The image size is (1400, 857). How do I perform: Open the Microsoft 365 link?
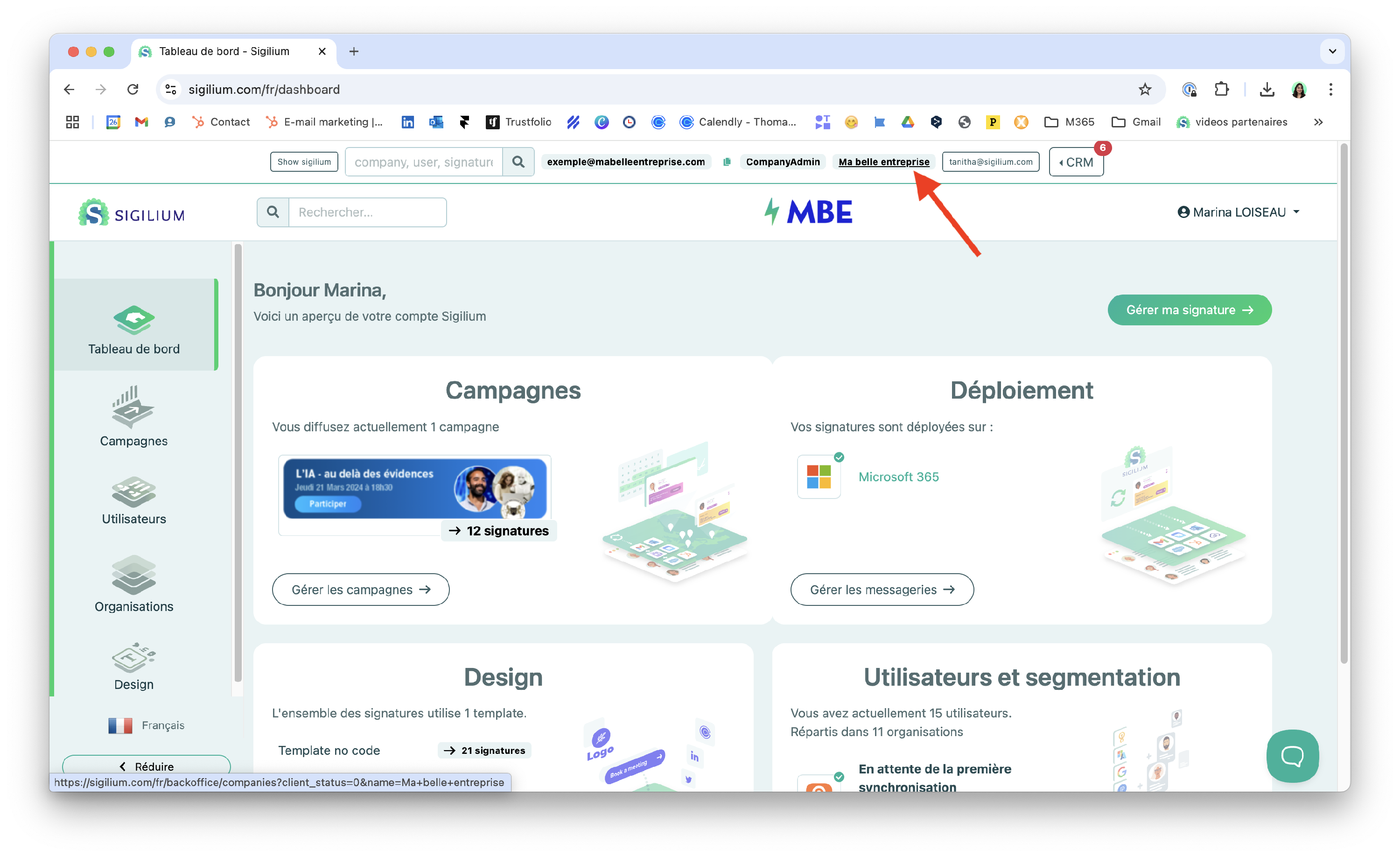pyautogui.click(x=898, y=477)
